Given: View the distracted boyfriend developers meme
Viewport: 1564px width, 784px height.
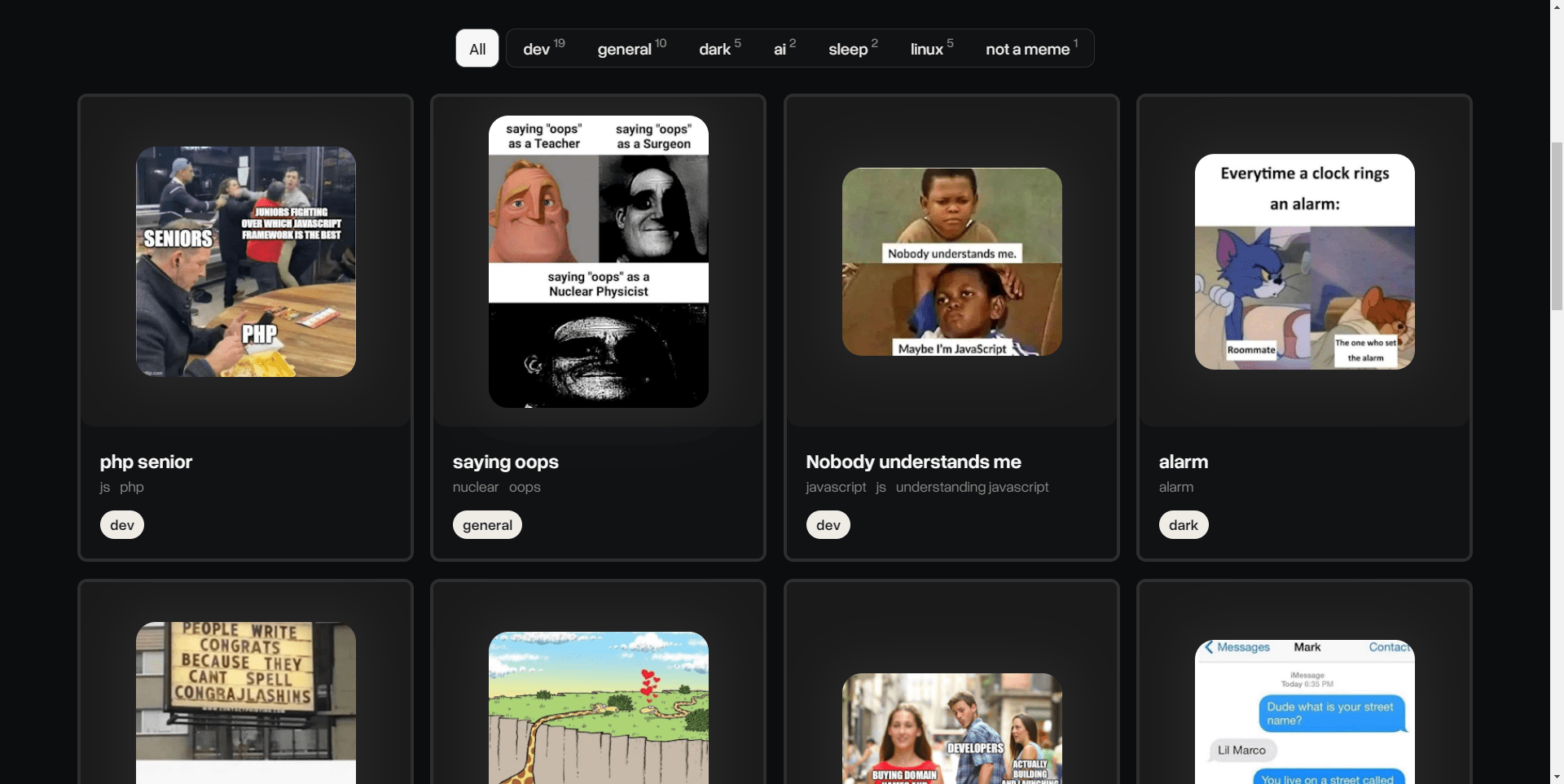Looking at the screenshot, I should tap(951, 727).
